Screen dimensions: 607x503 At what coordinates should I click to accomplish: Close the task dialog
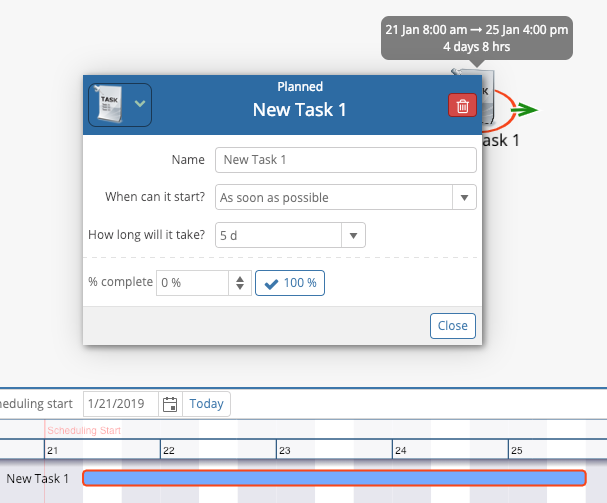tap(453, 326)
